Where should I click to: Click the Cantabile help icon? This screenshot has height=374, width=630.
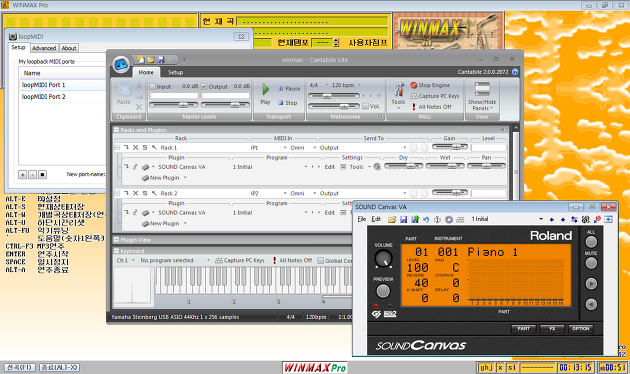click(515, 72)
